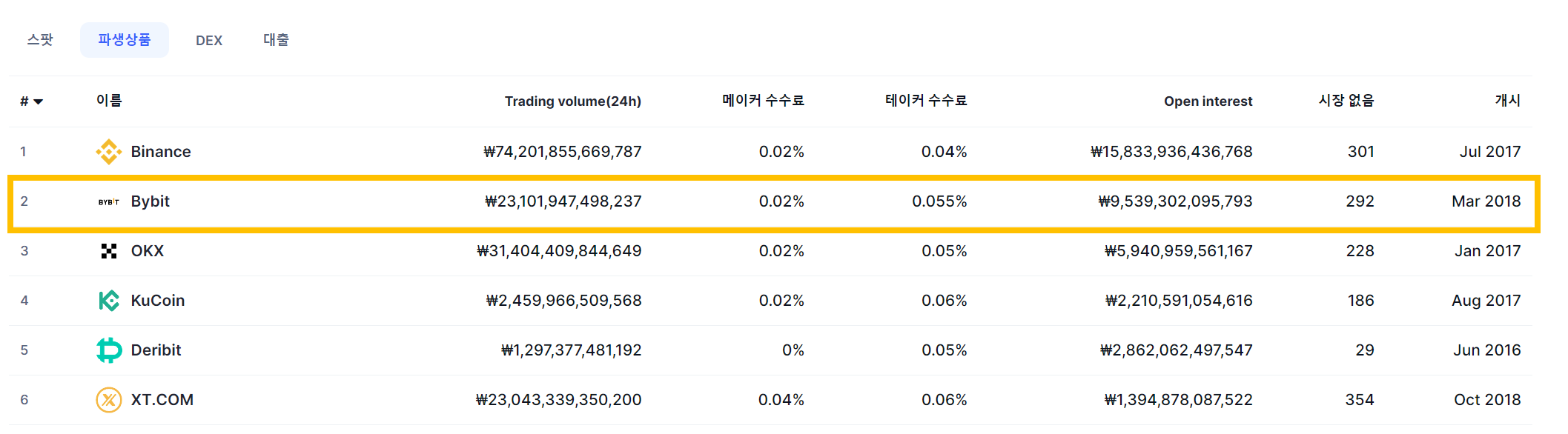This screenshot has height=434, width=1568.
Task: Click KuCoin launch date Aug 2017
Action: click(x=1486, y=301)
